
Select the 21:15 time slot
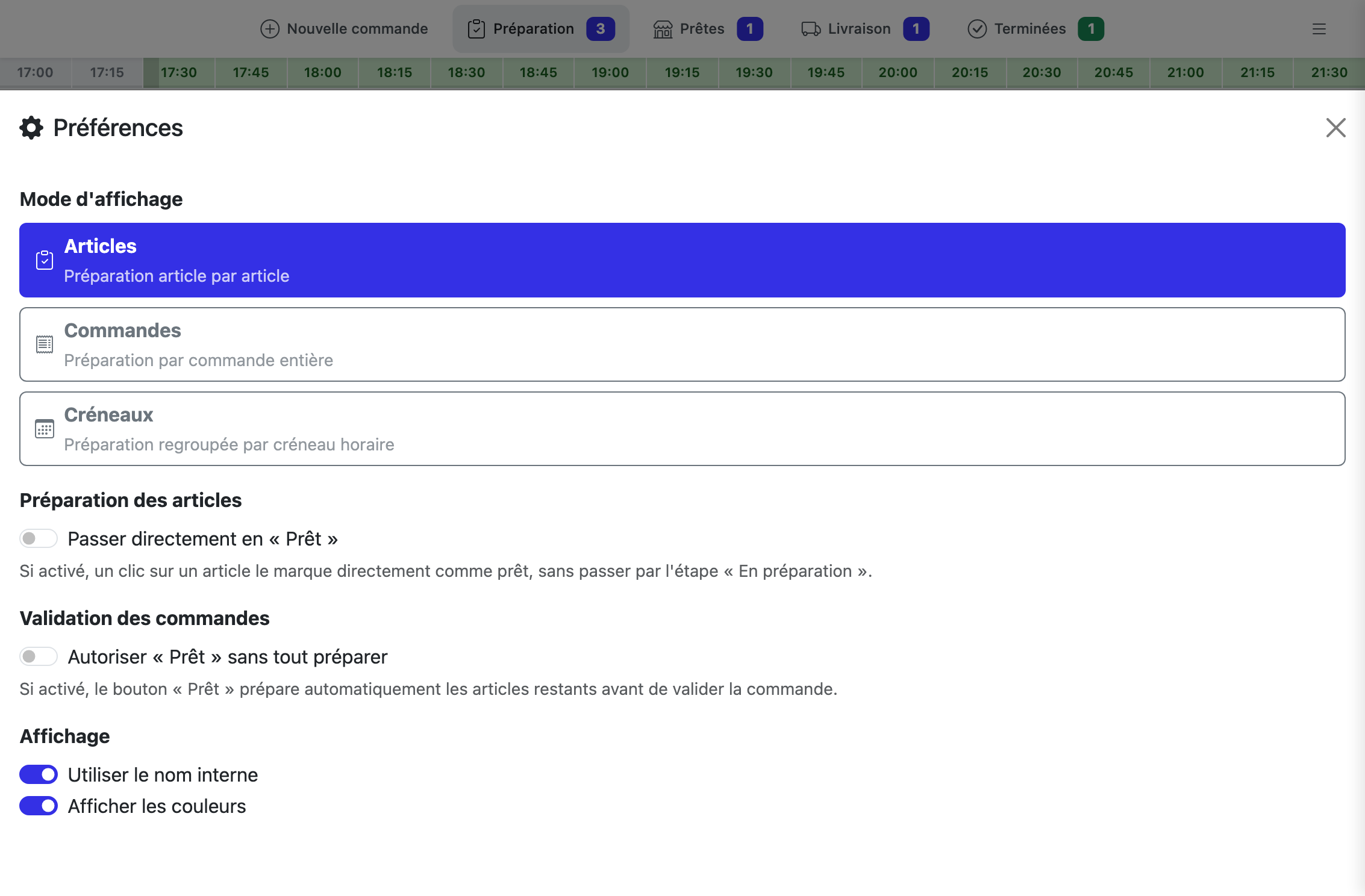point(1258,73)
